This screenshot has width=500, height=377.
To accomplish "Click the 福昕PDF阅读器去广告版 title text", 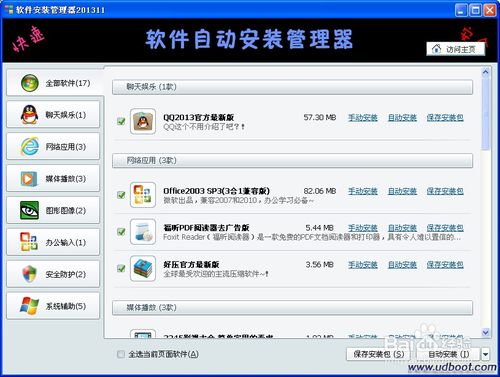I will [x=206, y=228].
